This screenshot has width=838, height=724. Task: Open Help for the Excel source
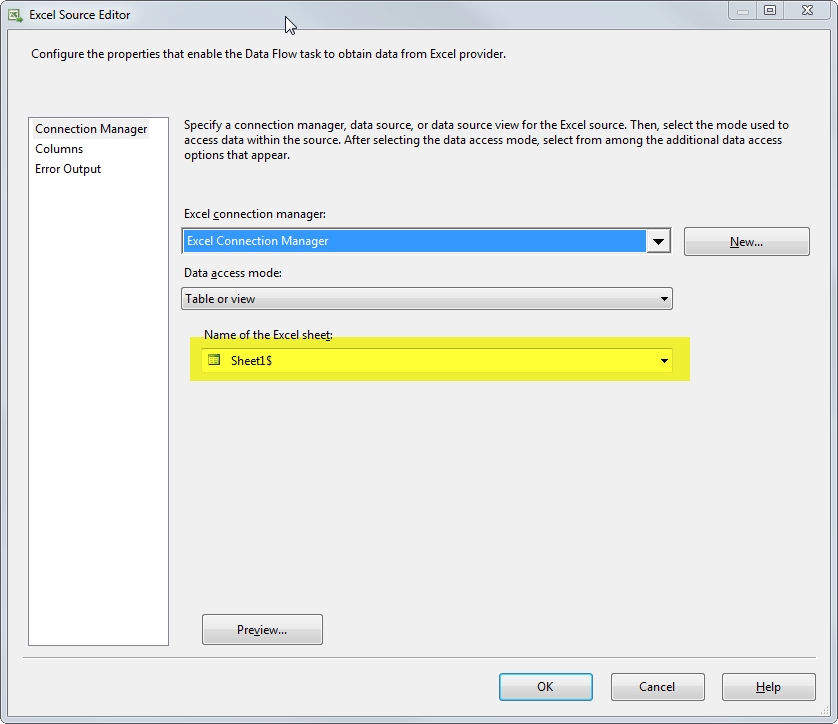coord(768,687)
